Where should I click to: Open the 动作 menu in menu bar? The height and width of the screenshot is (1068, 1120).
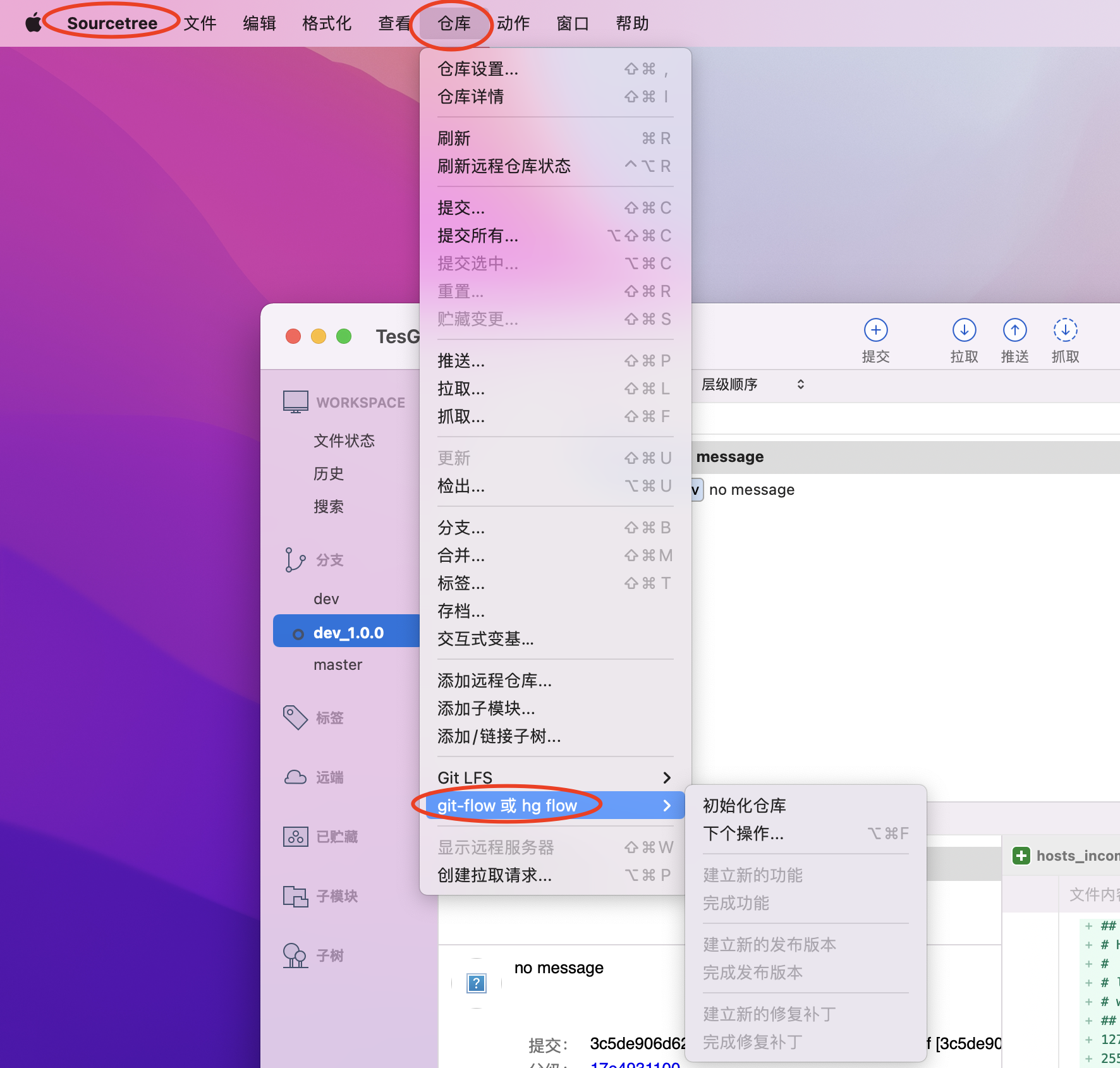click(513, 23)
